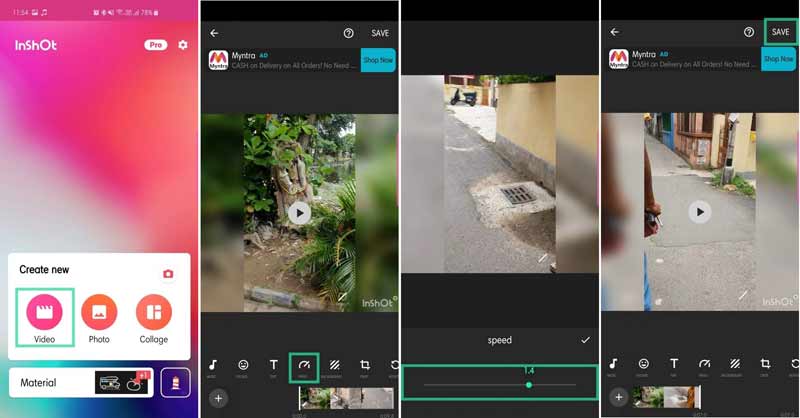The image size is (800, 418).
Task: Tap Shop Now in garden editor's Myntra ad
Action: coord(378,60)
